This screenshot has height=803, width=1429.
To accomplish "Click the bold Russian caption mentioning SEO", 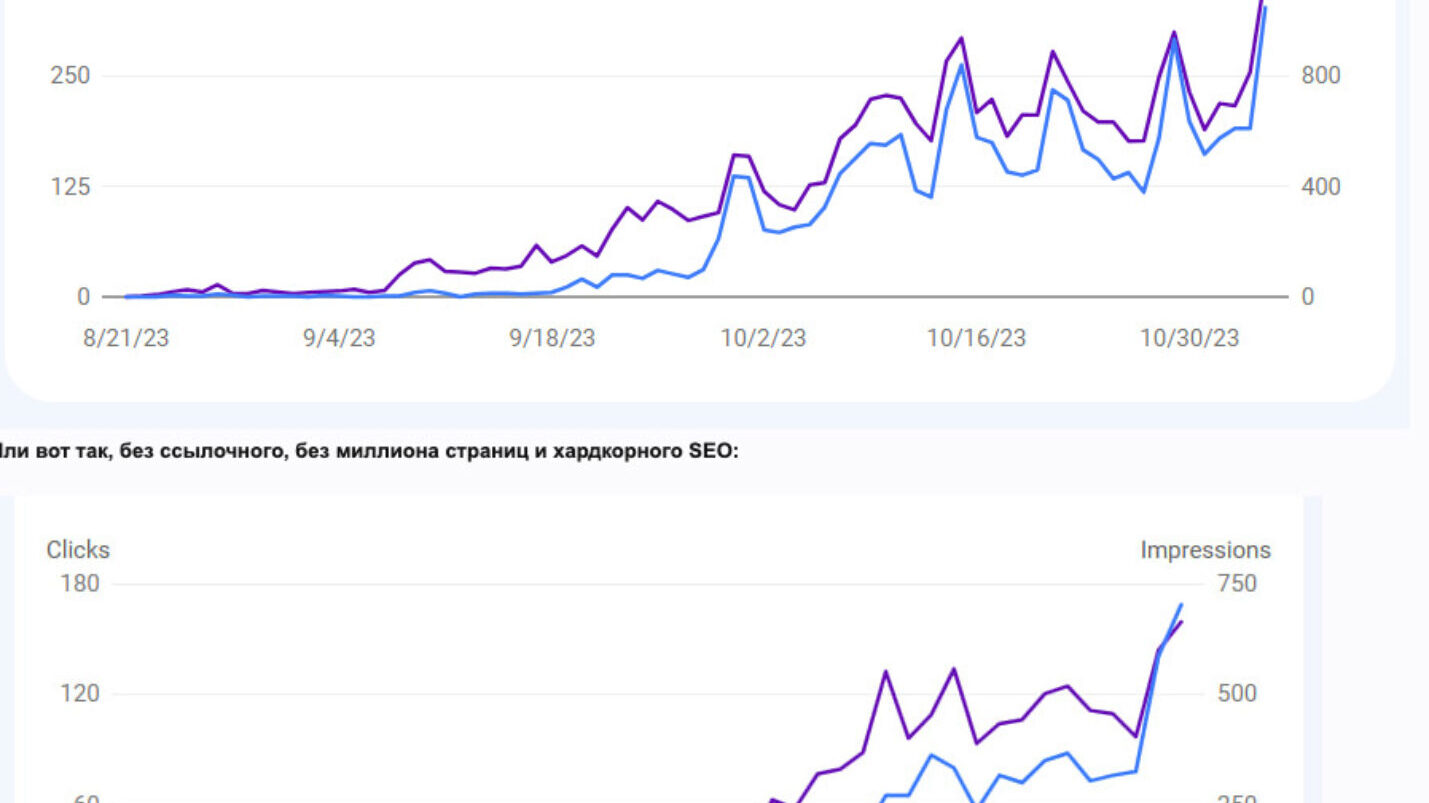I will pos(368,452).
